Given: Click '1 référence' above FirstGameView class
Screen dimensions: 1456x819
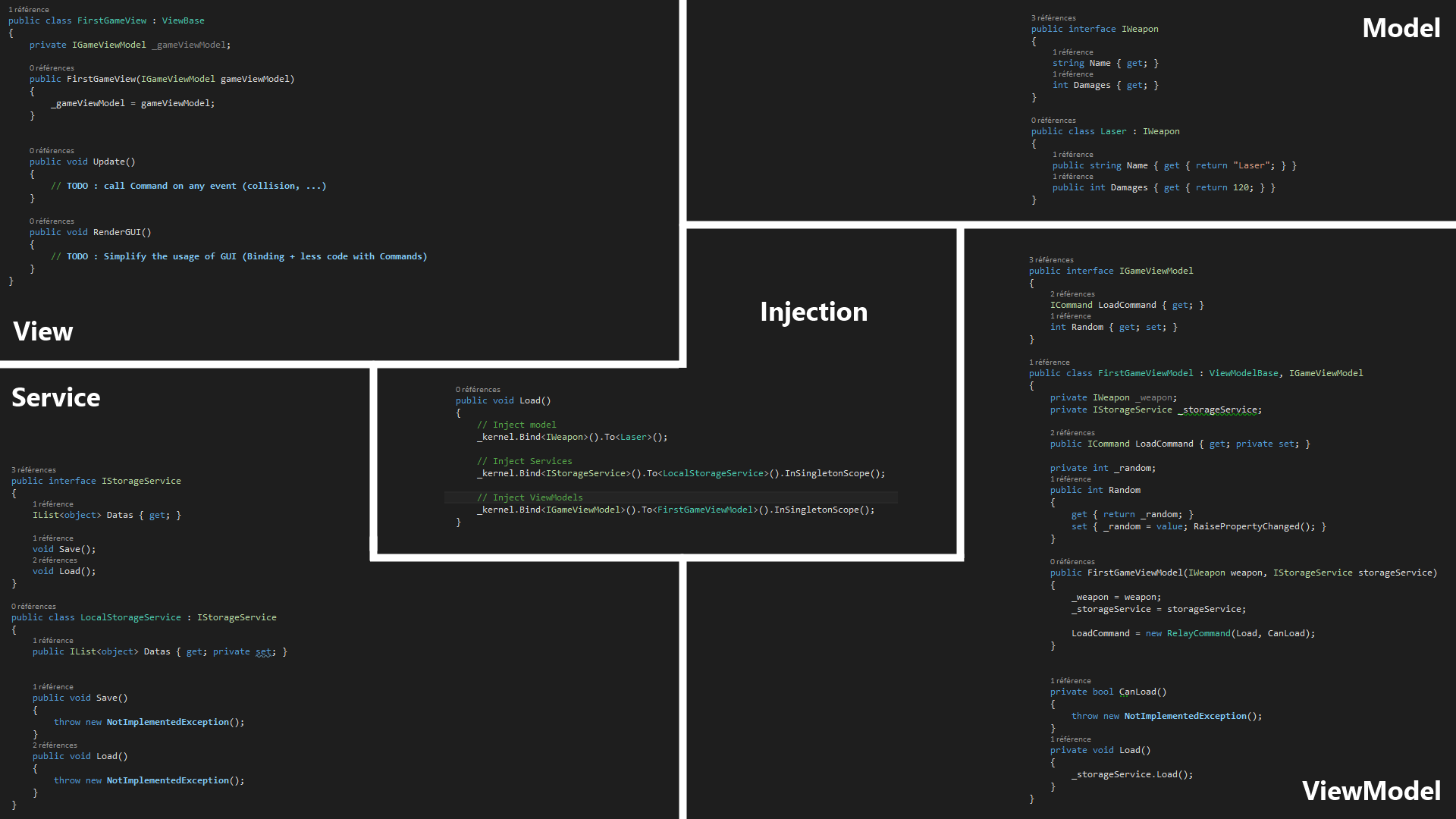Looking at the screenshot, I should (28, 9).
